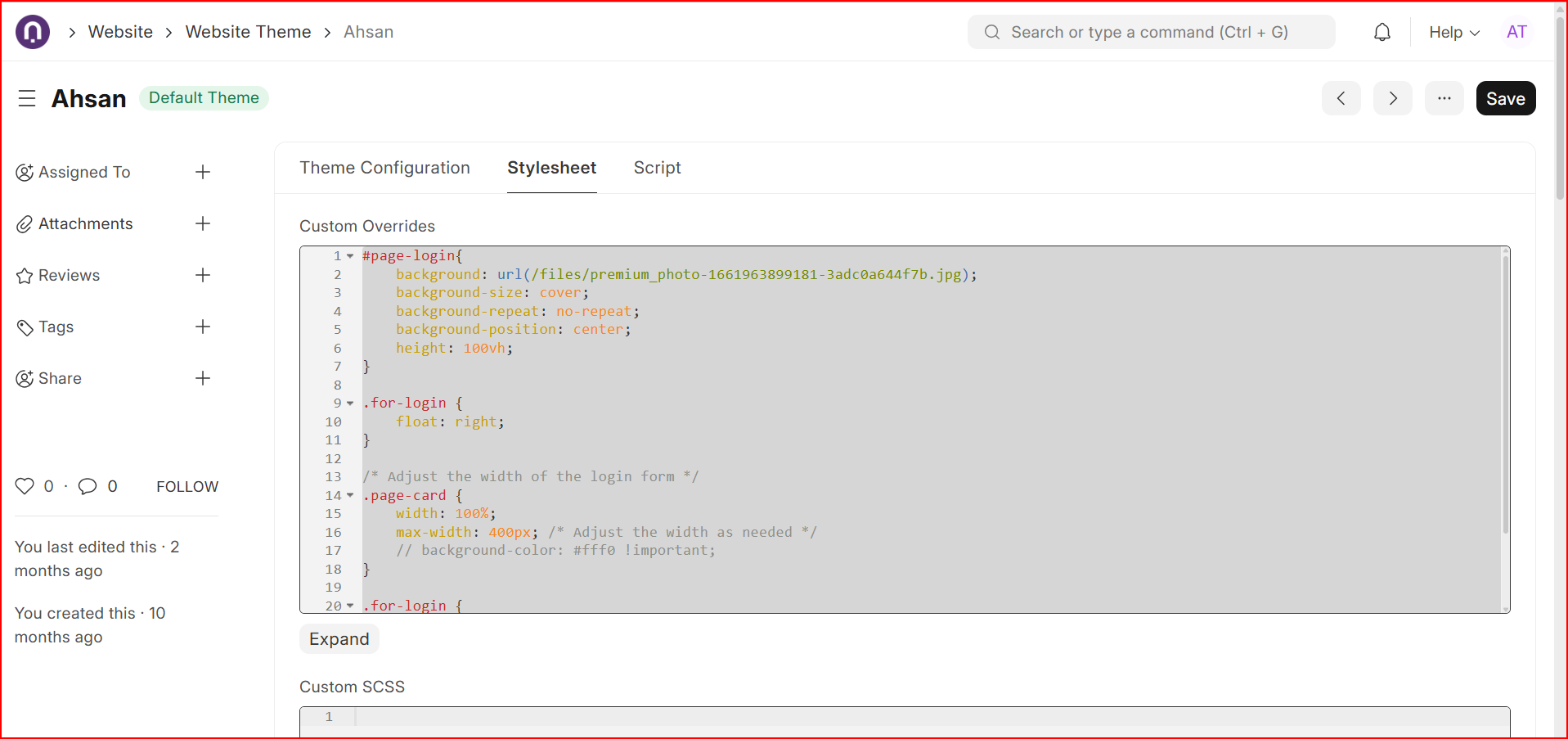Click the Frappe logo icon
Screen dimensions: 1568x739
(x=32, y=31)
